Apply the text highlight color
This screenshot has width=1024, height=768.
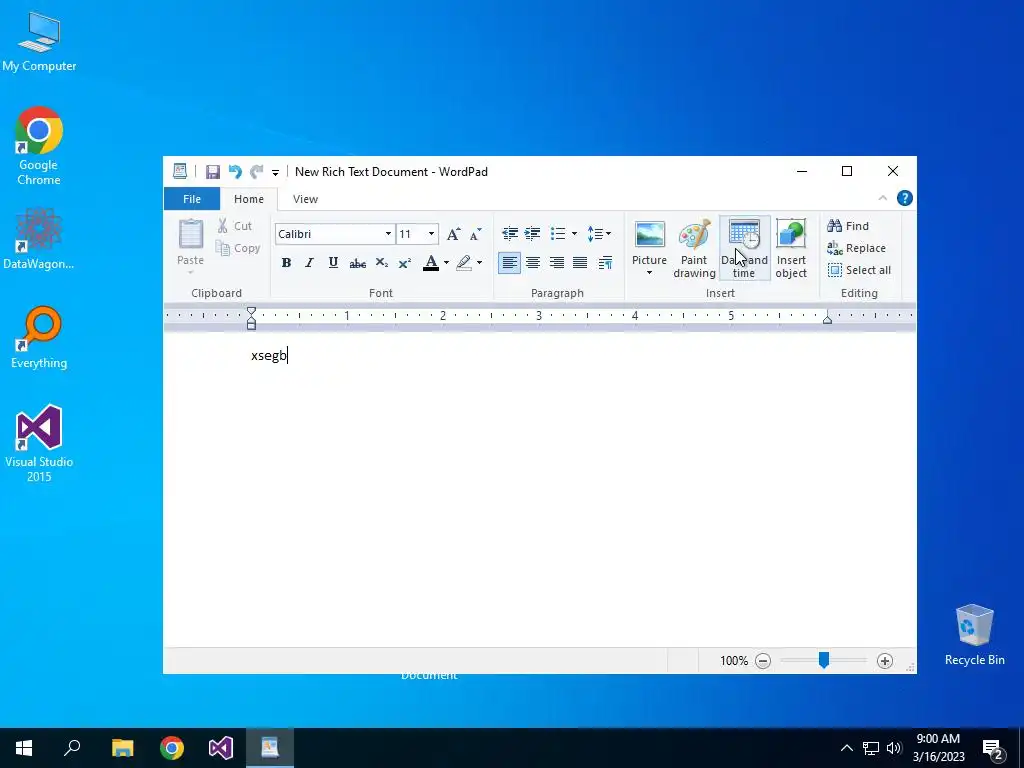(x=464, y=263)
